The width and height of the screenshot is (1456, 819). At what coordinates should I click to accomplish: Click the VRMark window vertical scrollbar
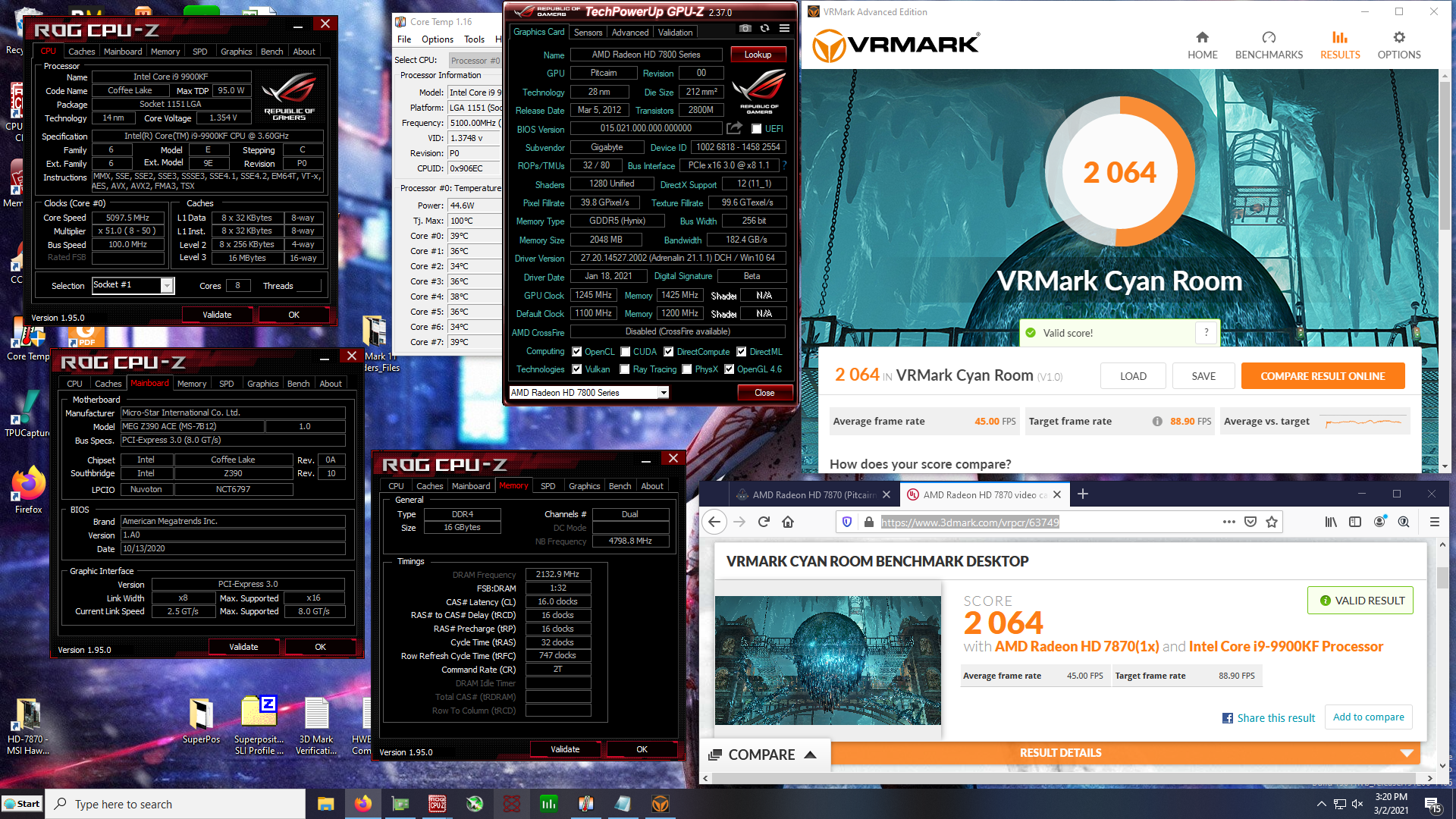1444,269
